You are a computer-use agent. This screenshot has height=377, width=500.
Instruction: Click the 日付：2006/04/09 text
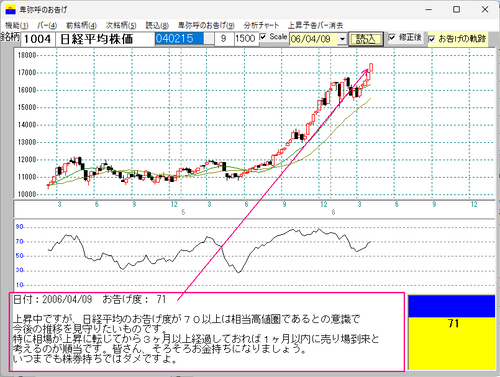point(52,299)
